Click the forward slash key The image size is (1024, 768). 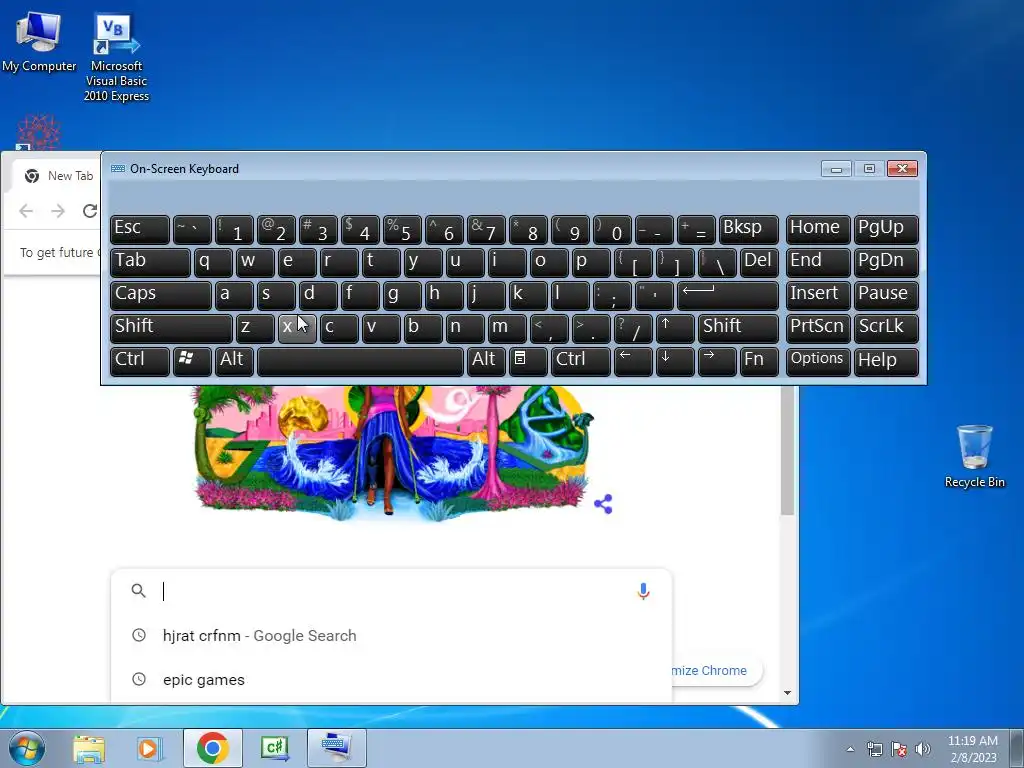633,328
